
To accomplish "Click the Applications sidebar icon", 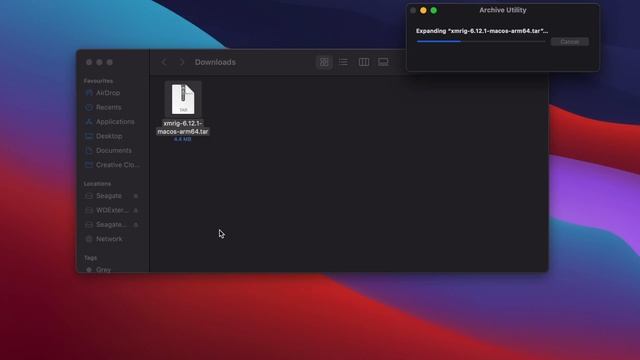I will (89, 122).
